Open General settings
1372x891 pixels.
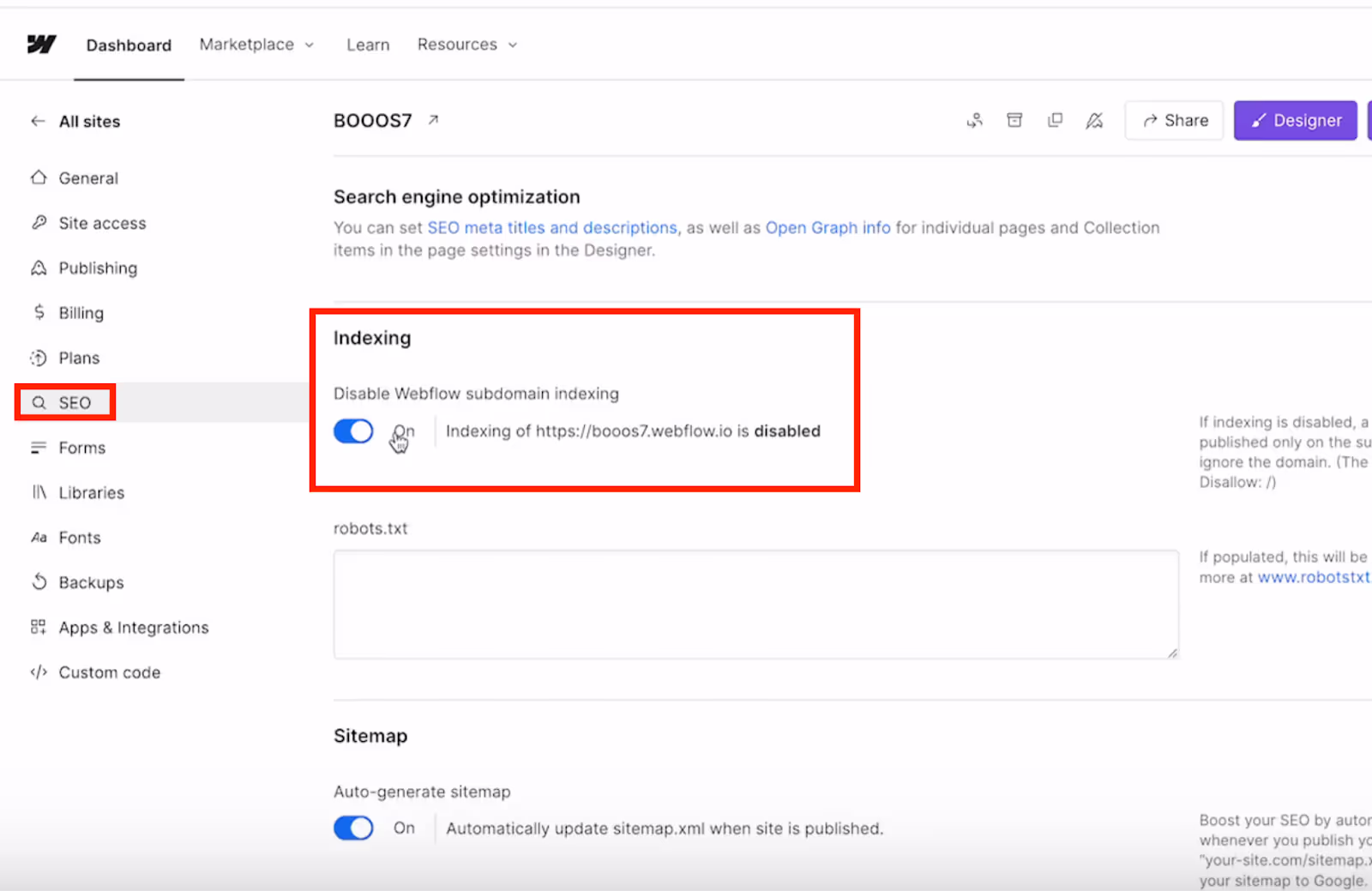coord(88,178)
